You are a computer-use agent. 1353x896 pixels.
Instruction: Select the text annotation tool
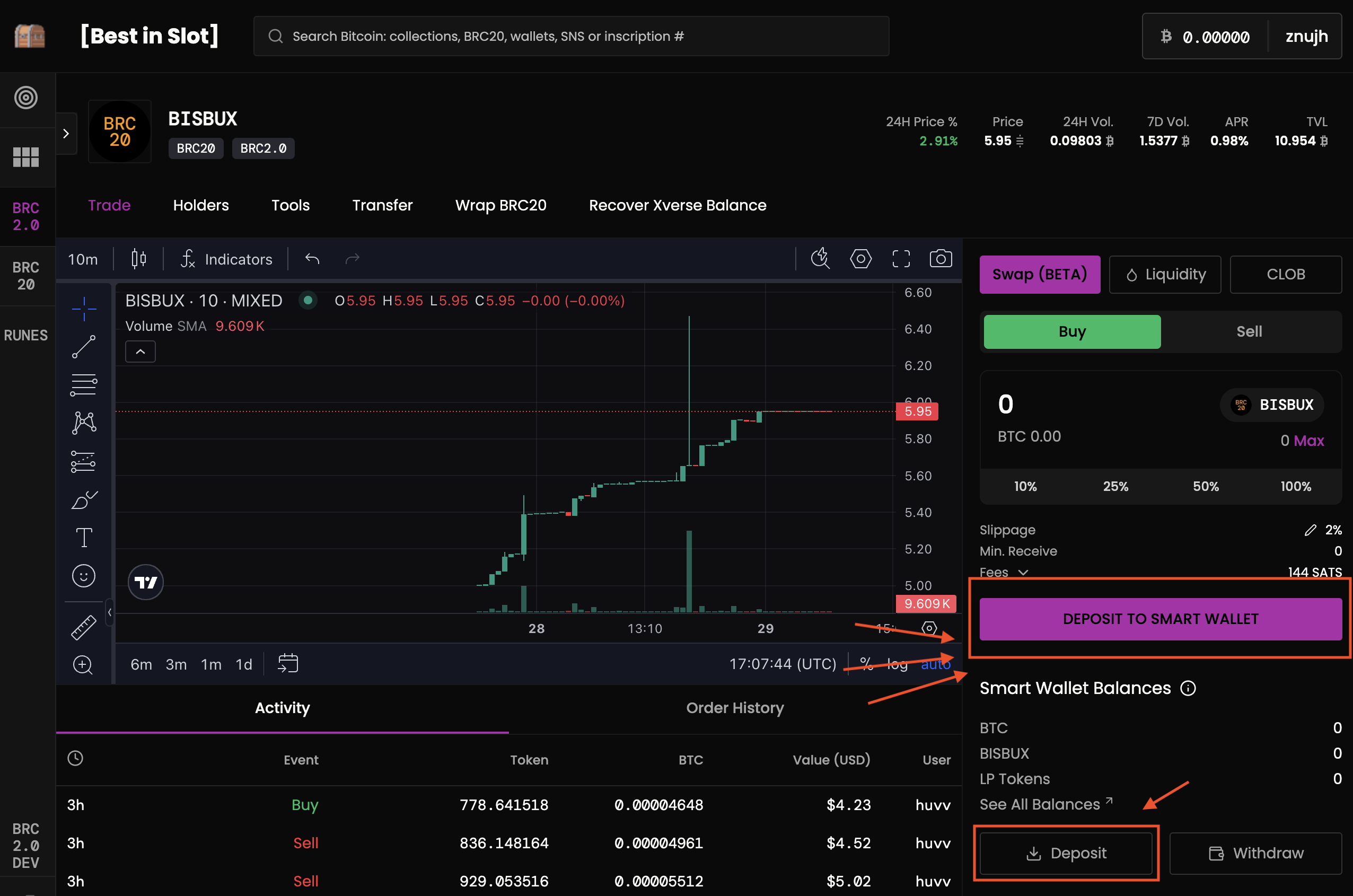click(83, 537)
